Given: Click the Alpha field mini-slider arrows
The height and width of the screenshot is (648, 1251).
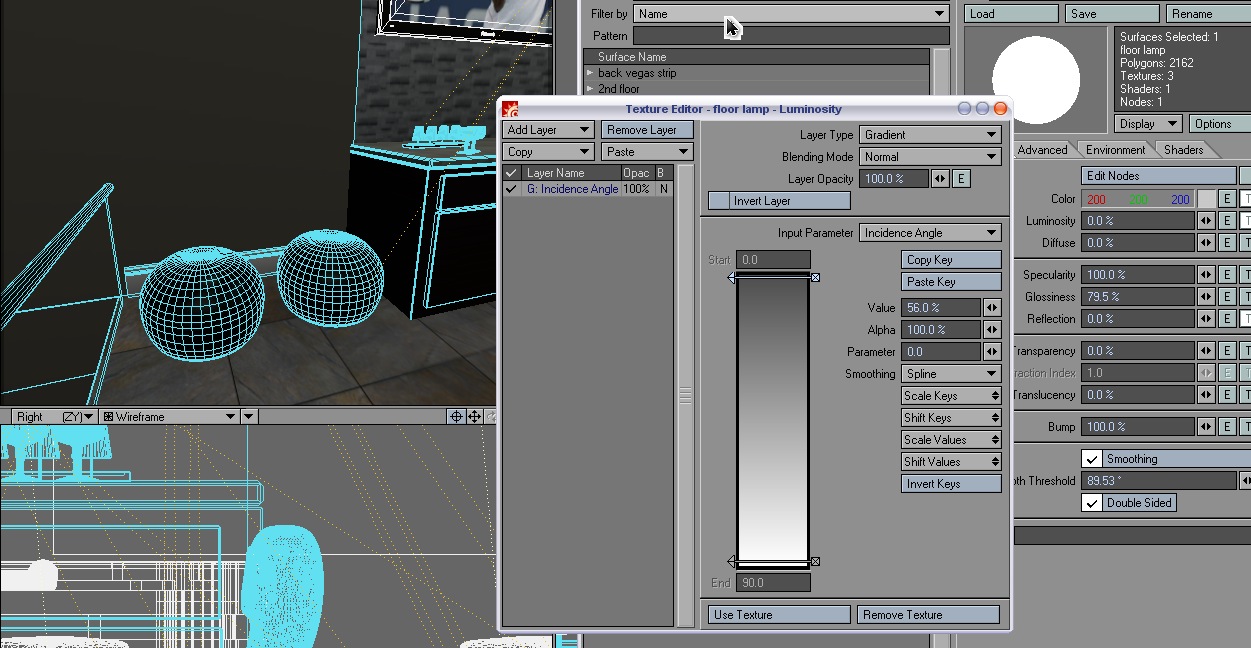Looking at the screenshot, I should 992,330.
